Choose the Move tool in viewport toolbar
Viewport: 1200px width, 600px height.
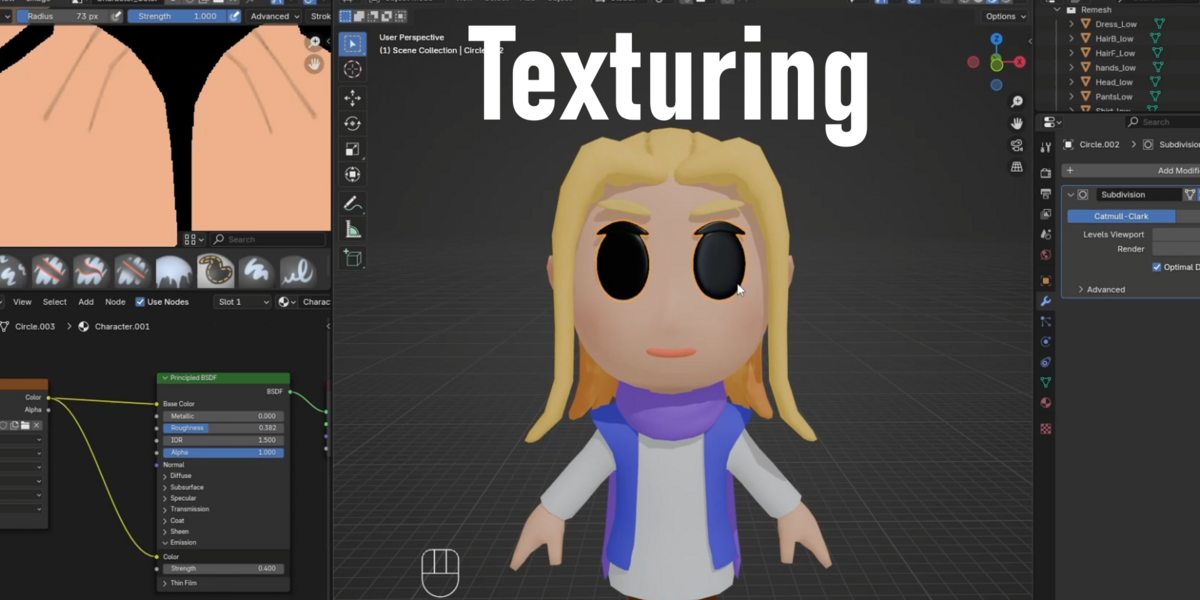coord(352,98)
